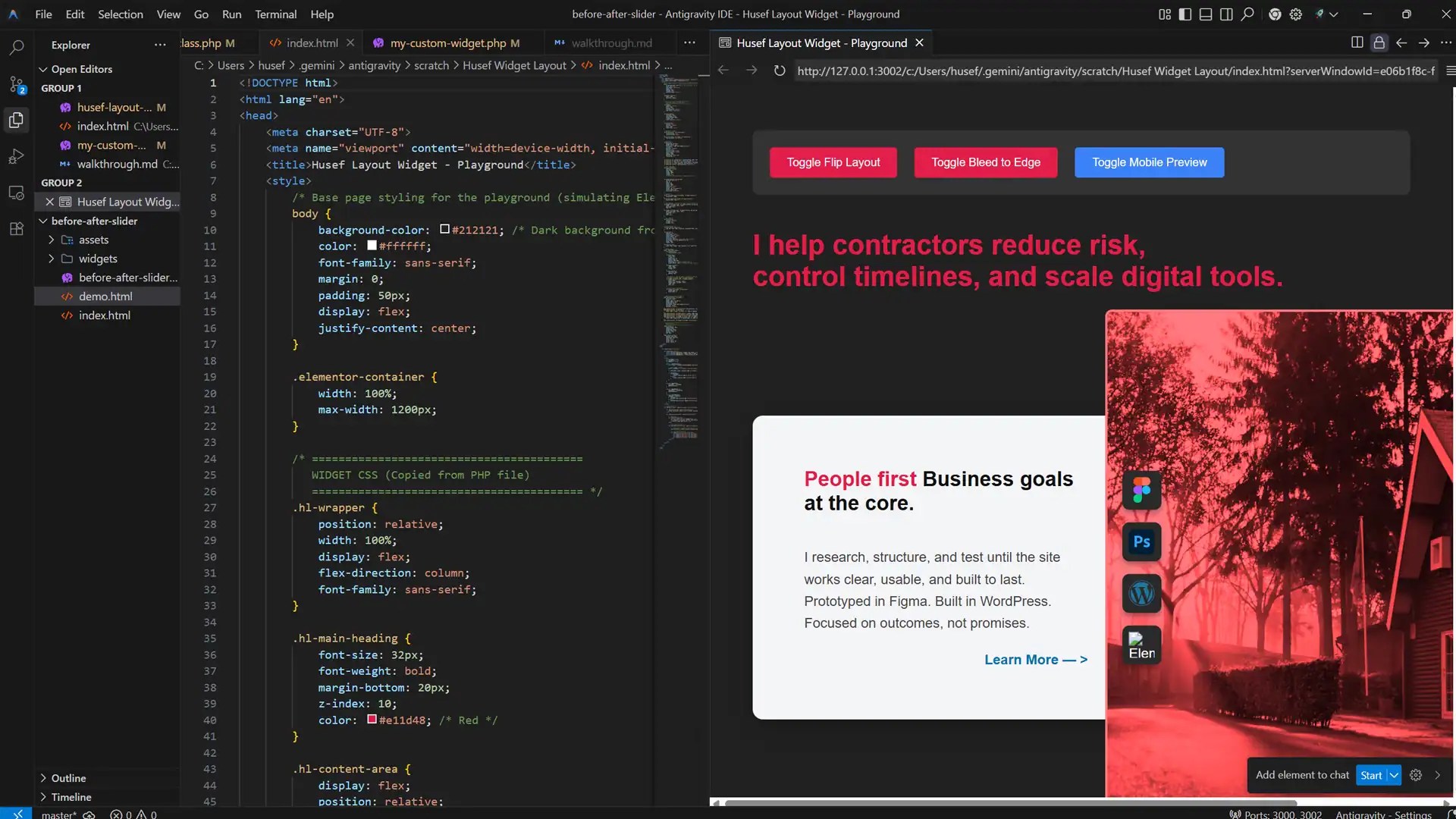Open the dropdown arrow beside the Start button
The image size is (1456, 819).
pyautogui.click(x=1394, y=775)
